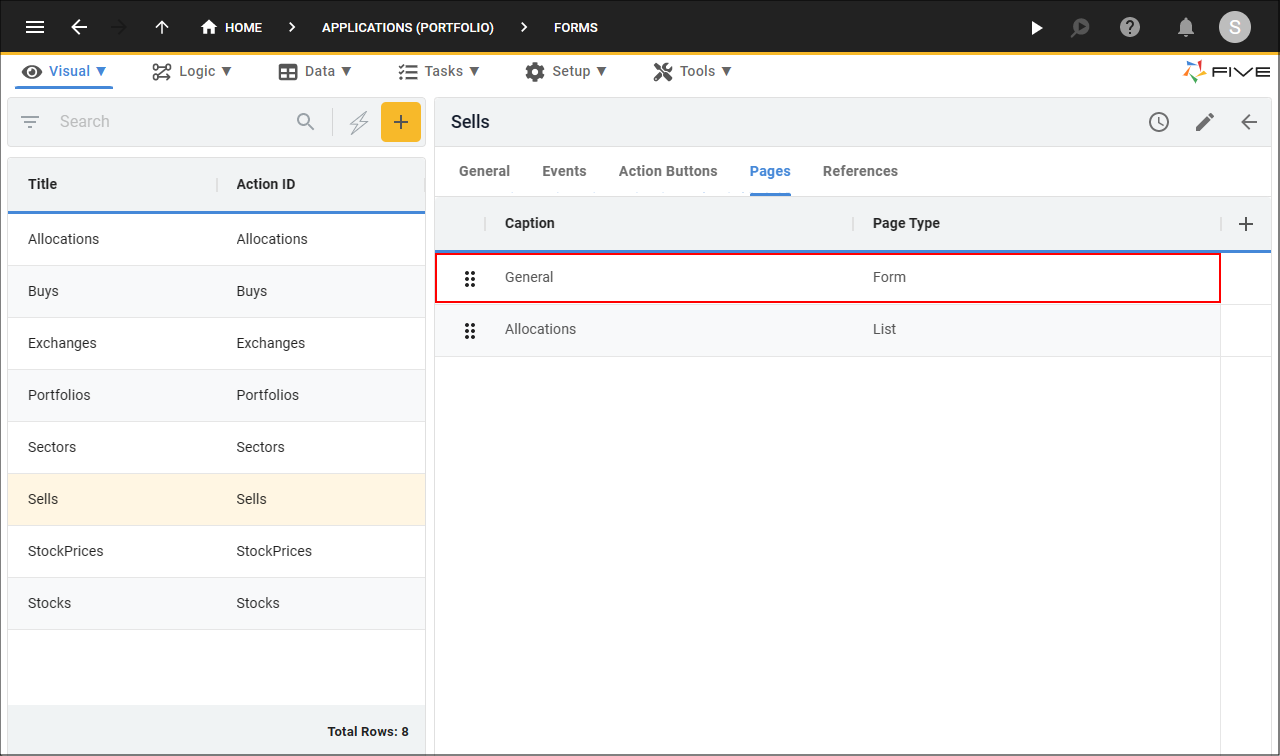Sort by the Action ID column header
Image resolution: width=1280 pixels, height=756 pixels.
[x=266, y=184]
